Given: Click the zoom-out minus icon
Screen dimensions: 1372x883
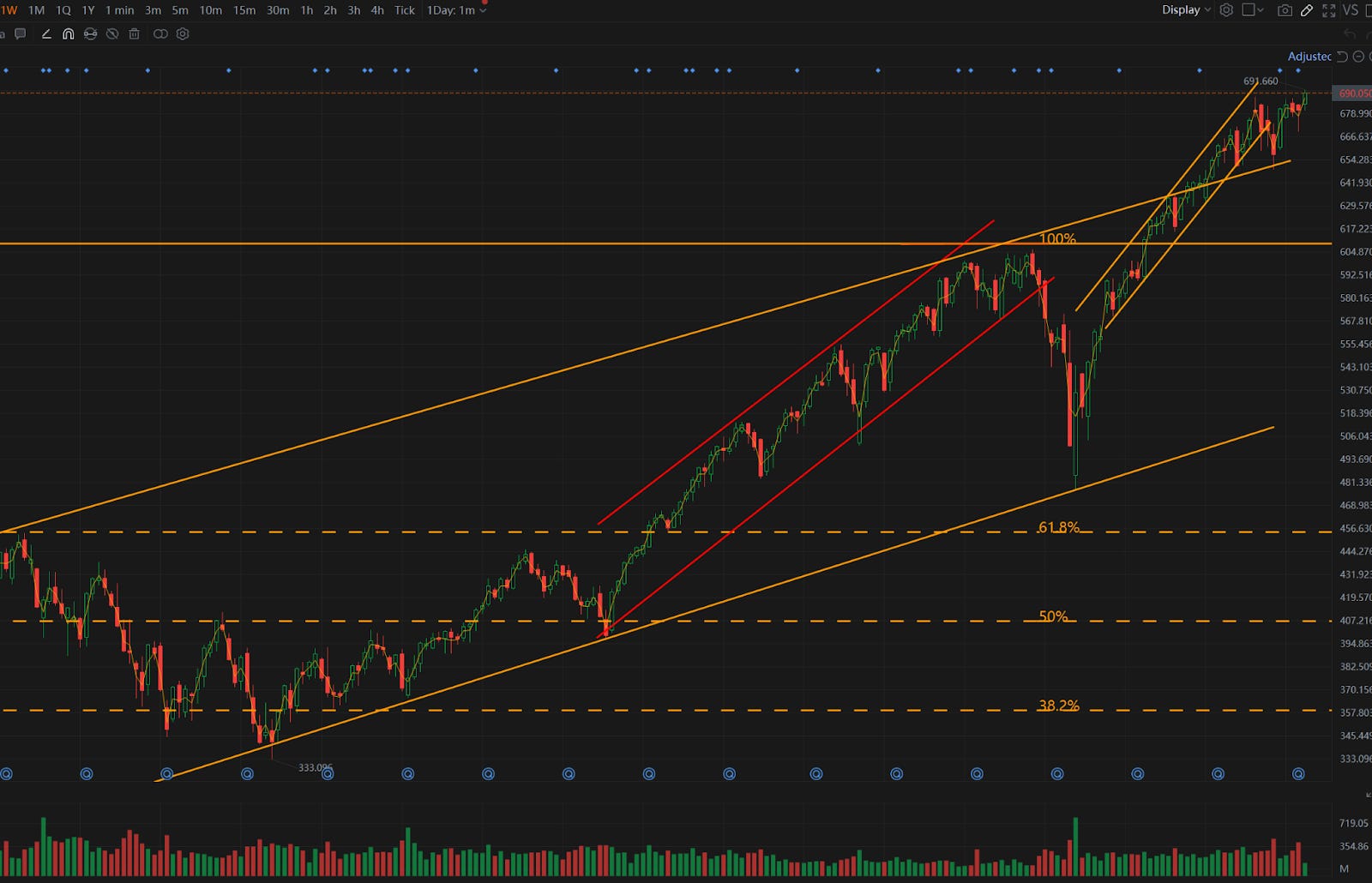Looking at the screenshot, I should [1359, 56].
